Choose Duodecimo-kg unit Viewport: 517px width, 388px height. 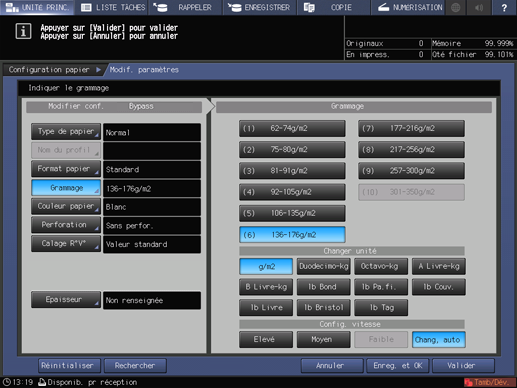coord(323,266)
